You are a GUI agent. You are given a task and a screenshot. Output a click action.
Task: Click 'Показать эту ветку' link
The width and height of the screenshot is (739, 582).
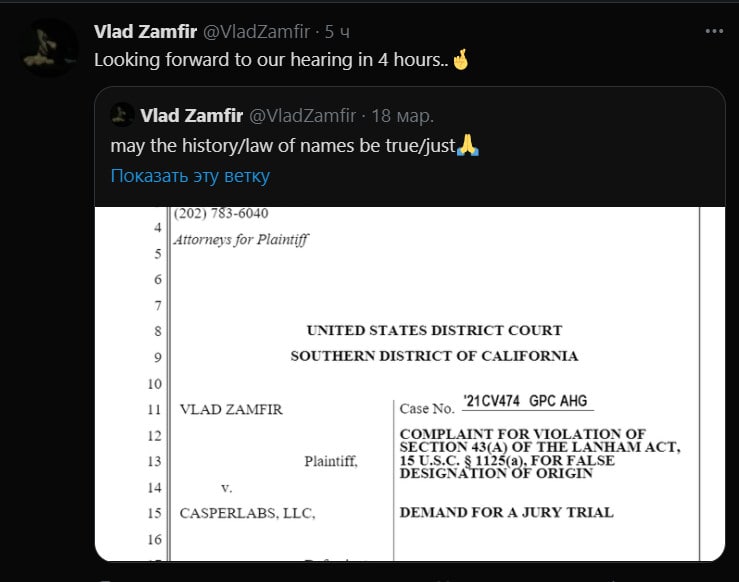point(190,176)
